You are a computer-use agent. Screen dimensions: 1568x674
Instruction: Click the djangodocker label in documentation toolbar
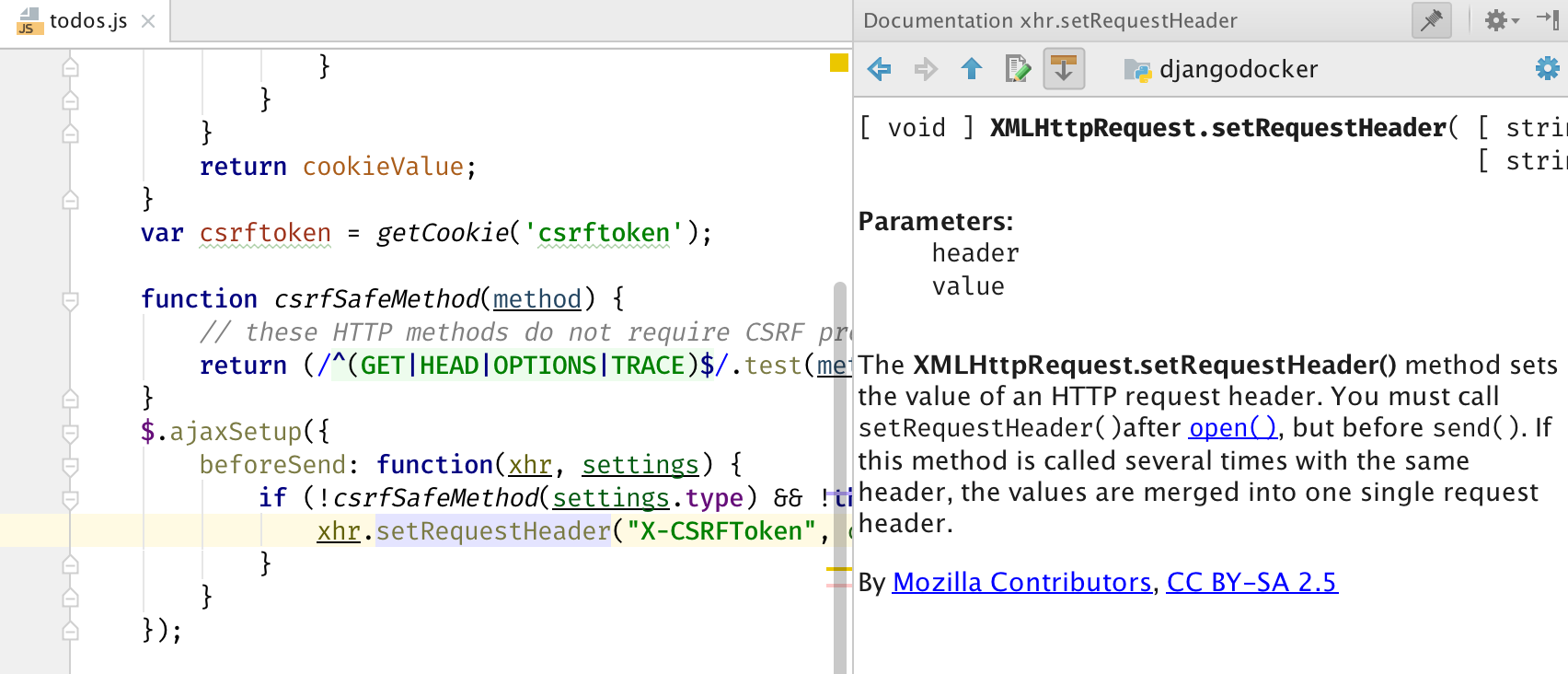1239,69
